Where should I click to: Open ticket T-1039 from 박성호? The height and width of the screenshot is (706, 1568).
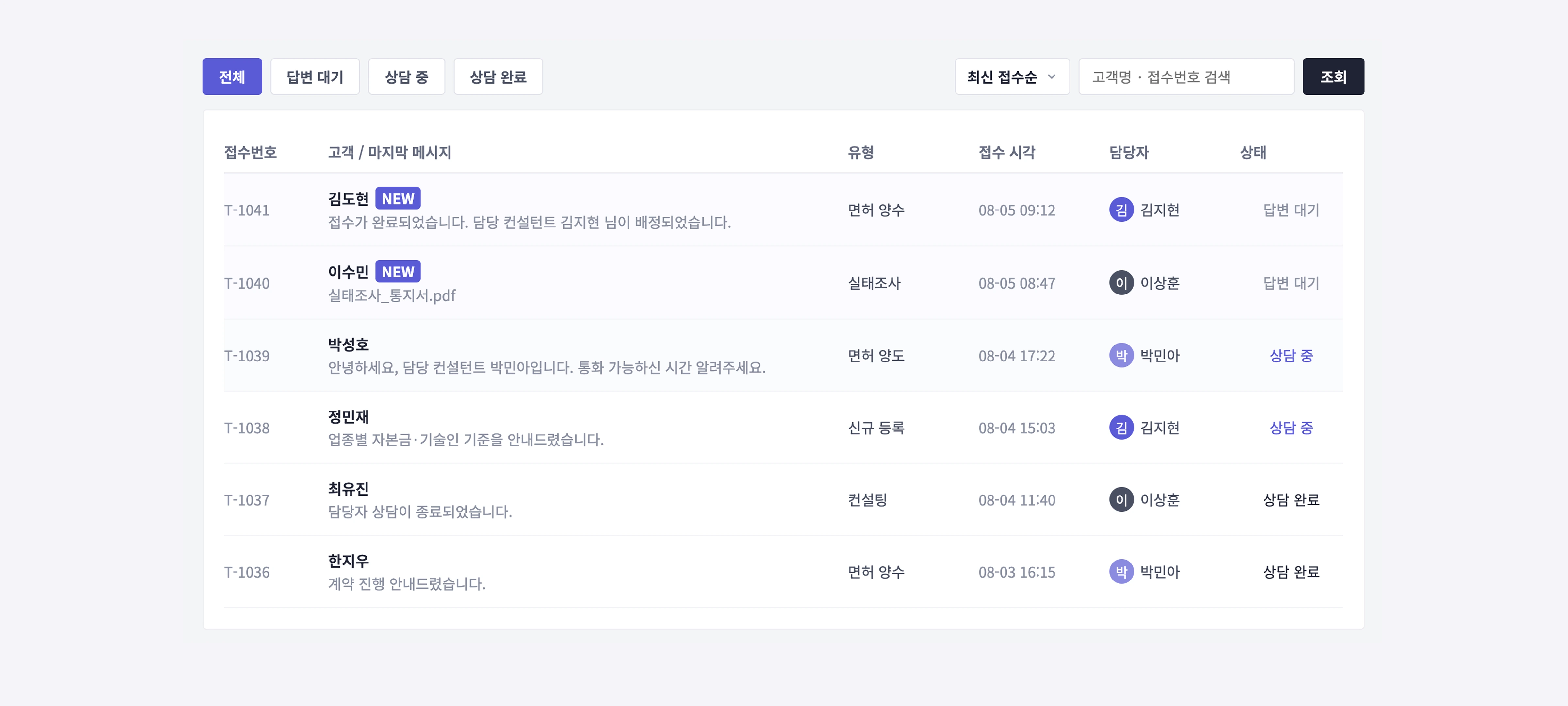pos(783,356)
